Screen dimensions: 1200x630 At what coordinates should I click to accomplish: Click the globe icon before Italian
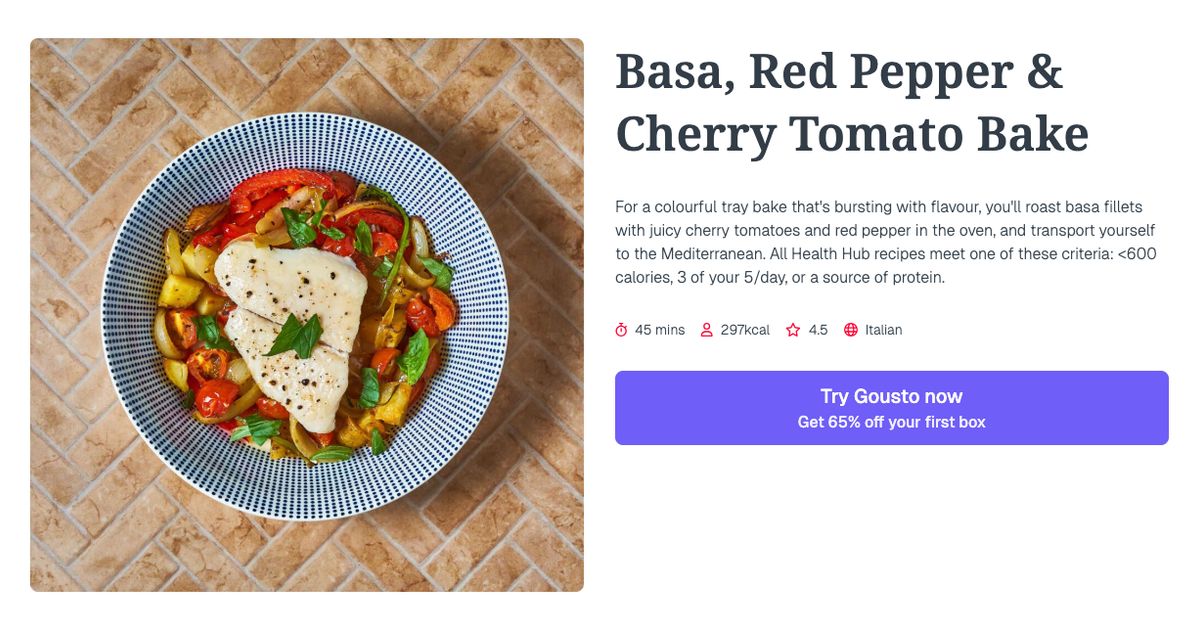(x=852, y=329)
